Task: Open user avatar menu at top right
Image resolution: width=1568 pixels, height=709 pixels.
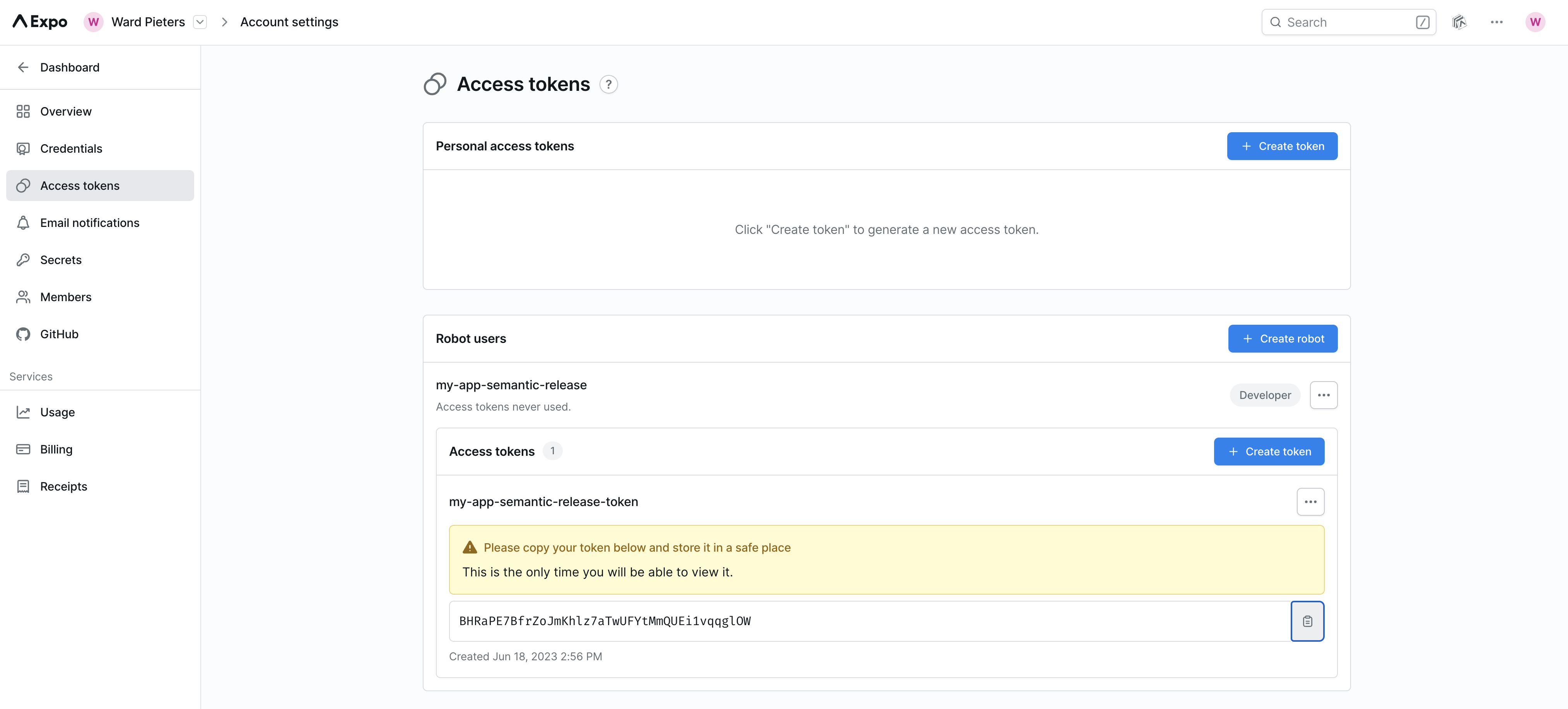Action: point(1534,22)
